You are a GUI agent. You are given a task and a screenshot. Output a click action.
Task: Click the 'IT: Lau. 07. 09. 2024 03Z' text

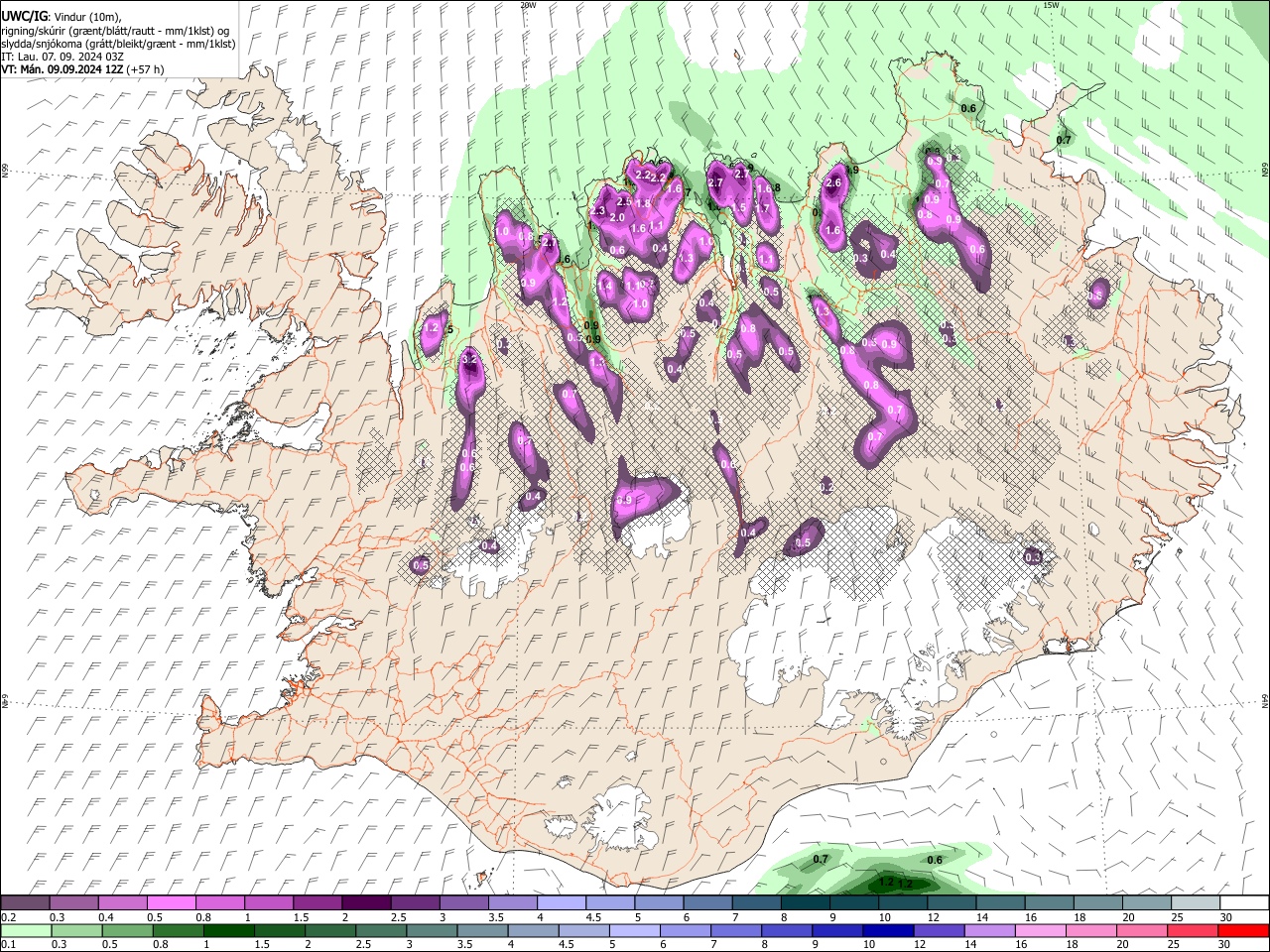click(63, 58)
